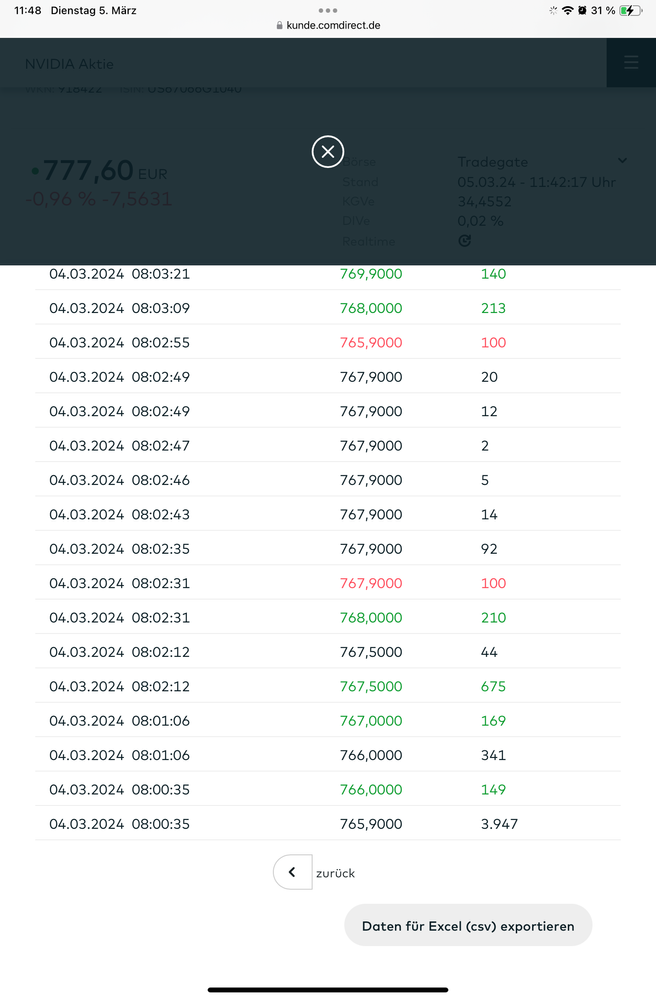The width and height of the screenshot is (656, 999).
Task: Tap the alarm clock status icon
Action: click(582, 10)
